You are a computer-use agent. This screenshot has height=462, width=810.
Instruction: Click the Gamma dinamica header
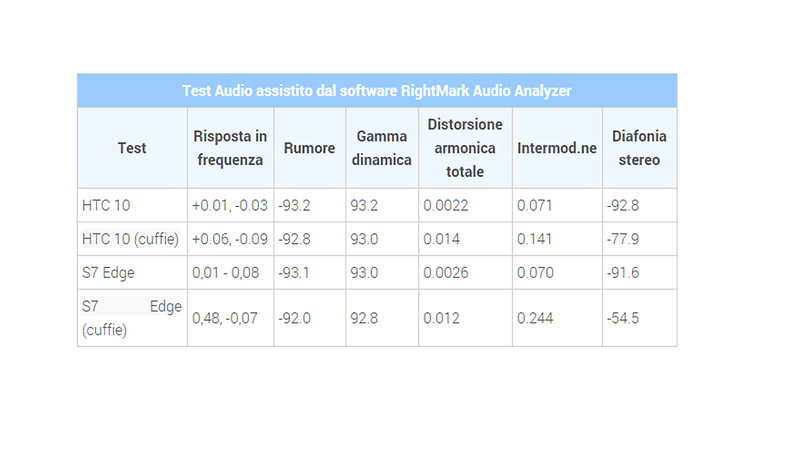(381, 148)
